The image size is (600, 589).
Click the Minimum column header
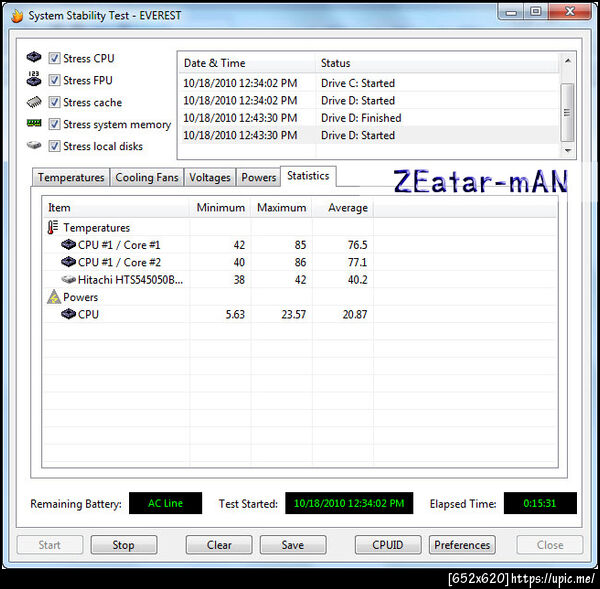[220, 208]
